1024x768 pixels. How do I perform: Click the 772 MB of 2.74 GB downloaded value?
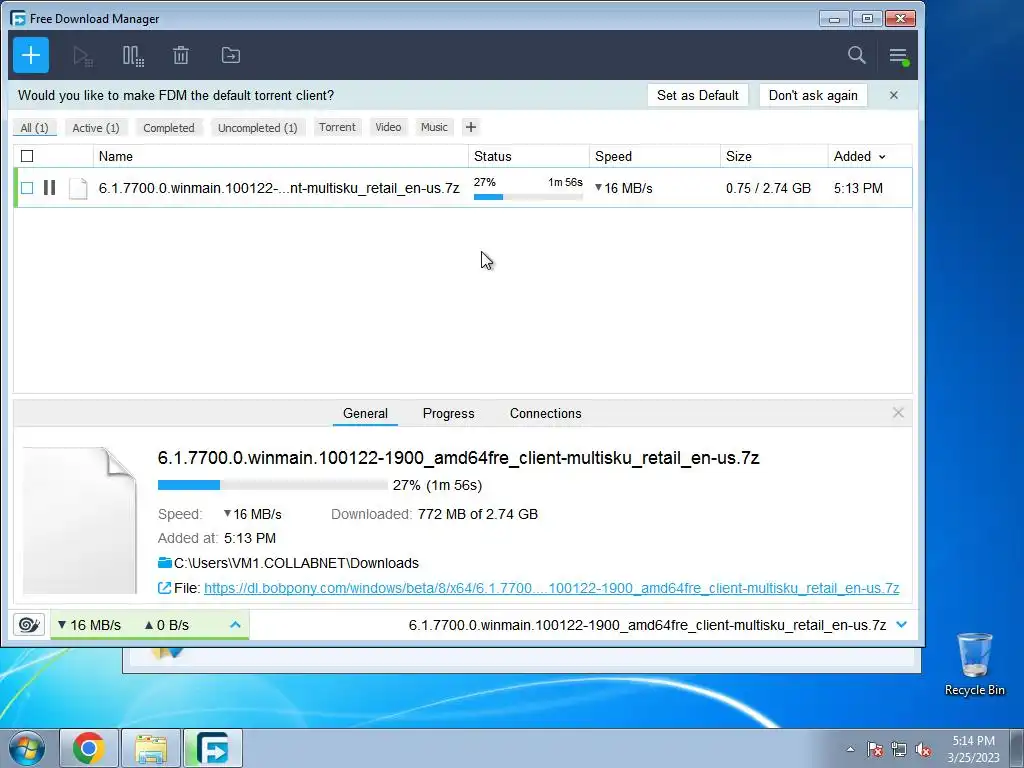(x=477, y=514)
